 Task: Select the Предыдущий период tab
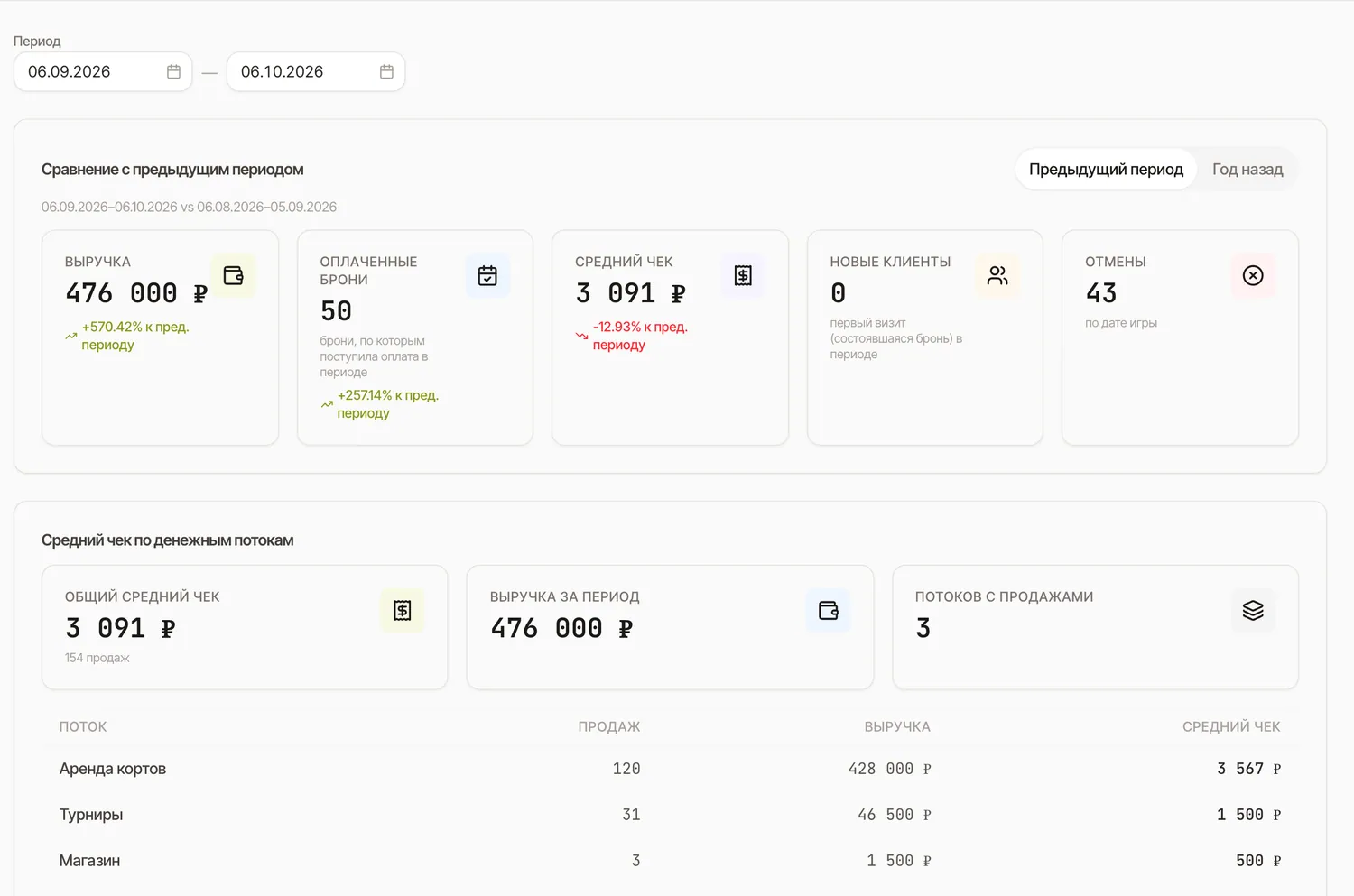click(x=1106, y=170)
